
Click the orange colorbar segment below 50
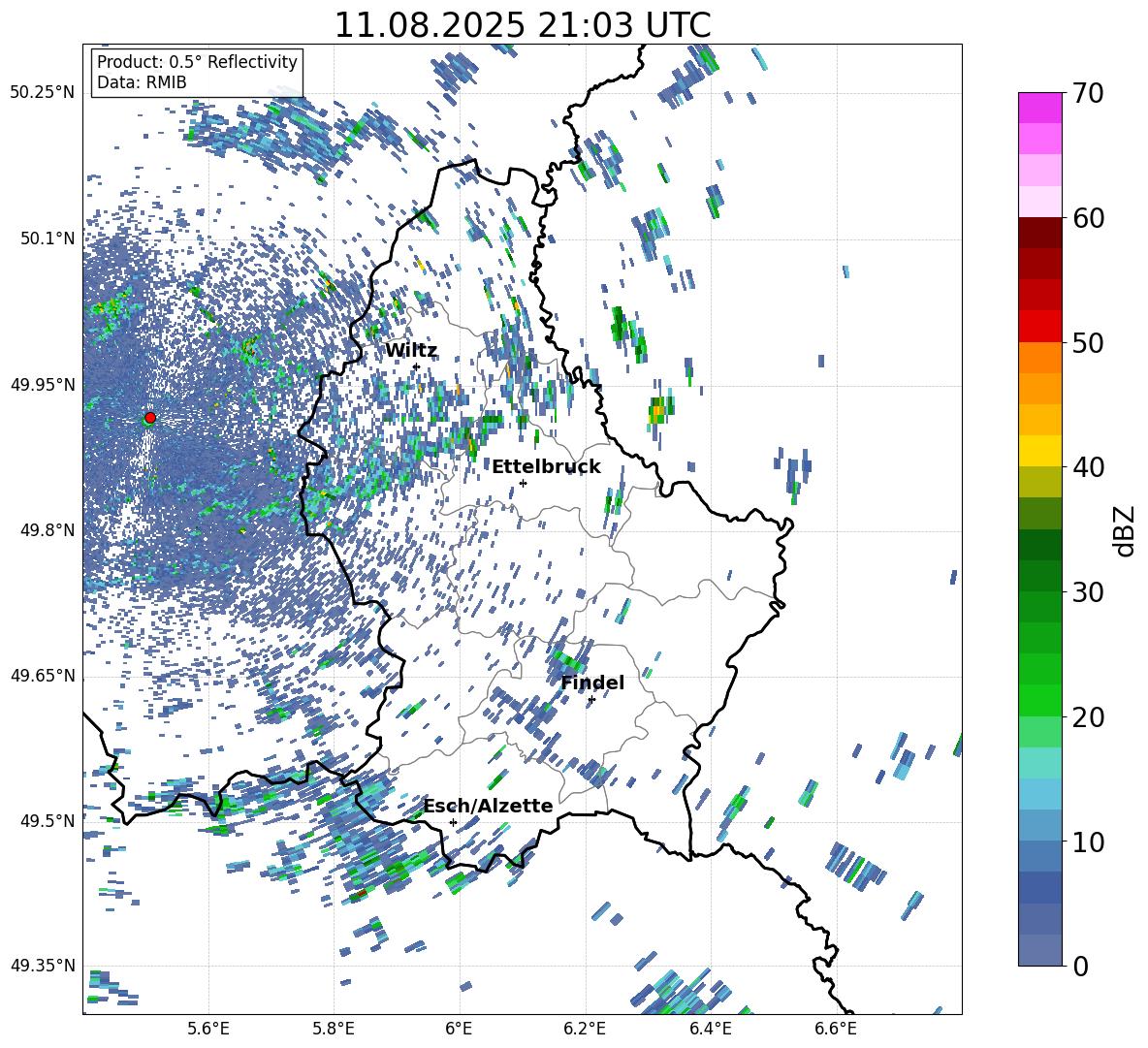click(1039, 358)
